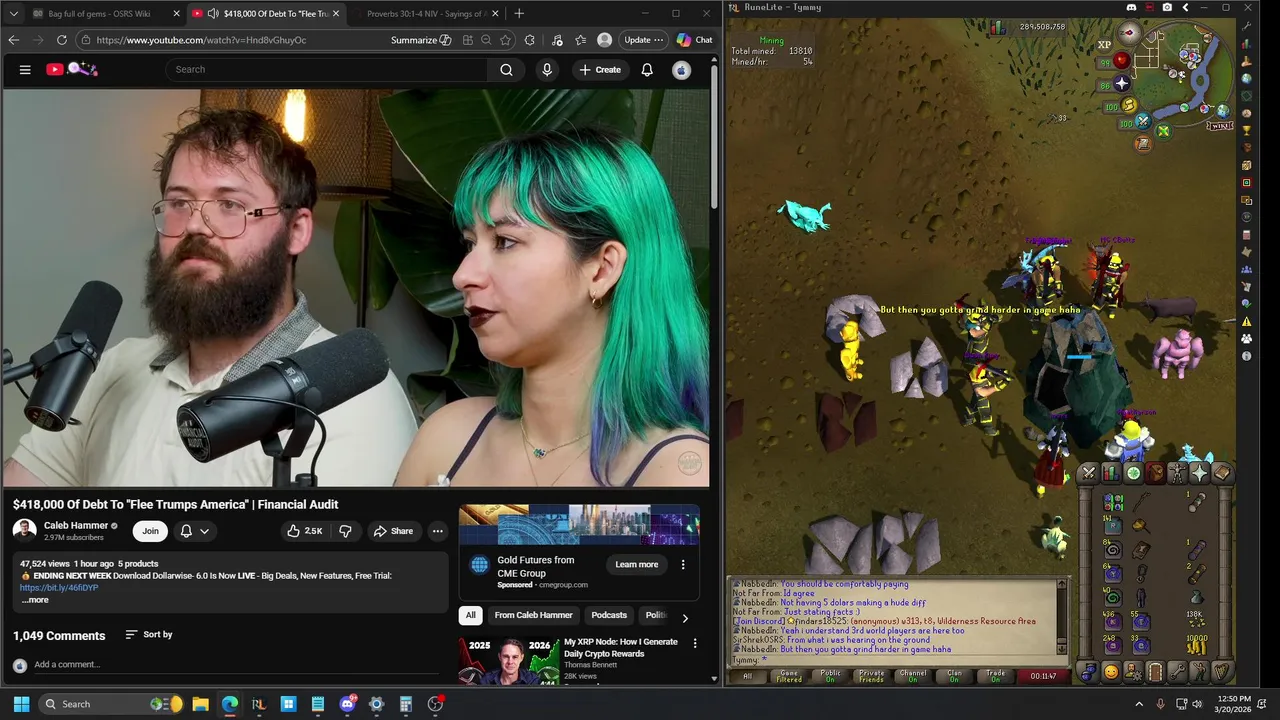Open the browser favorites list icon
Screen dimensions: 1280x720
pos(581,40)
